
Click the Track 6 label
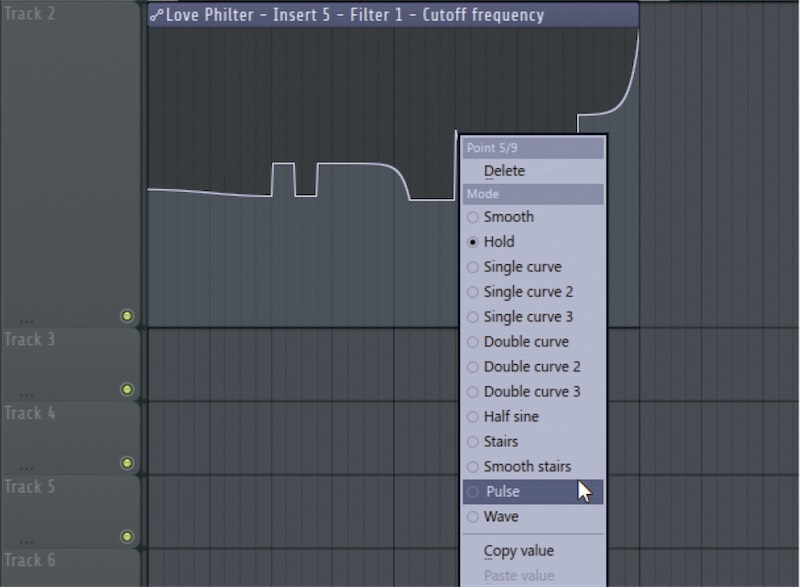[x=30, y=560]
